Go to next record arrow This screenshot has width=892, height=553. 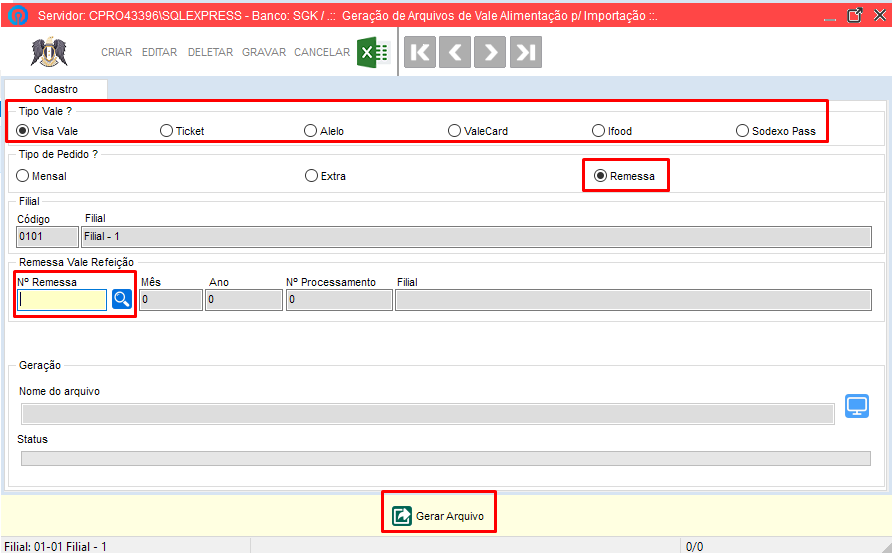tap(490, 52)
